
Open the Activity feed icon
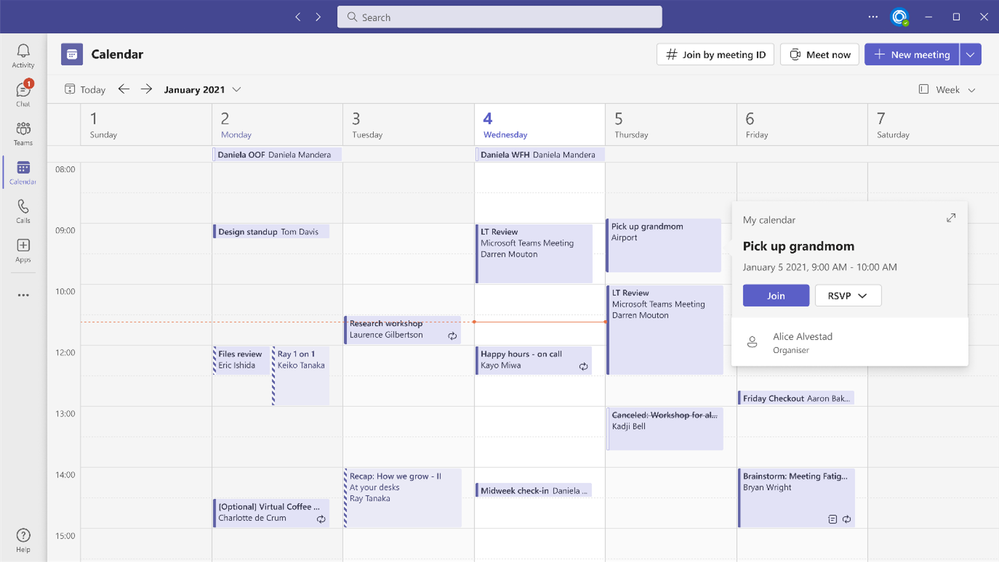(x=23, y=55)
